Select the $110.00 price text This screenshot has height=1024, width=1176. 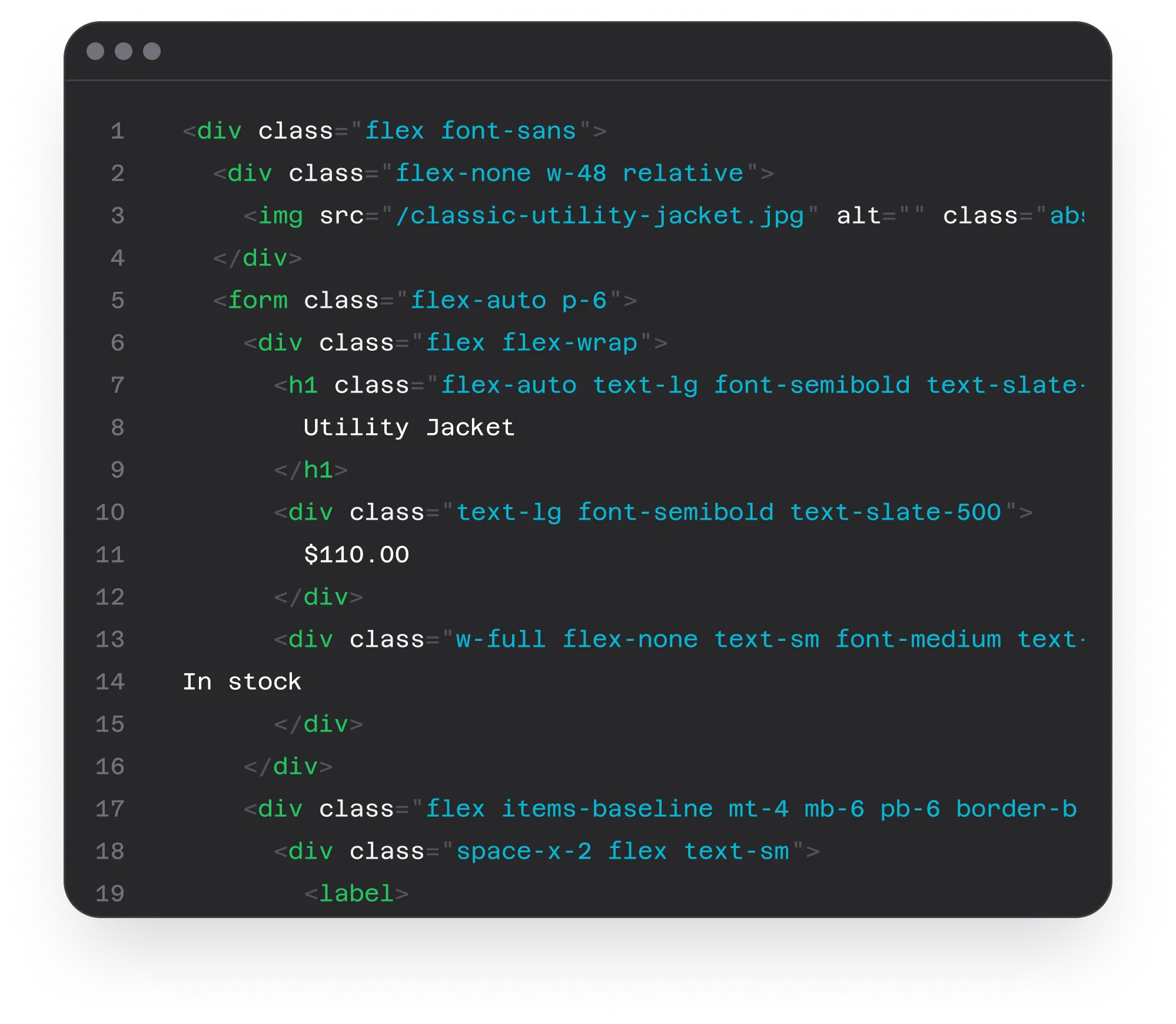click(357, 554)
